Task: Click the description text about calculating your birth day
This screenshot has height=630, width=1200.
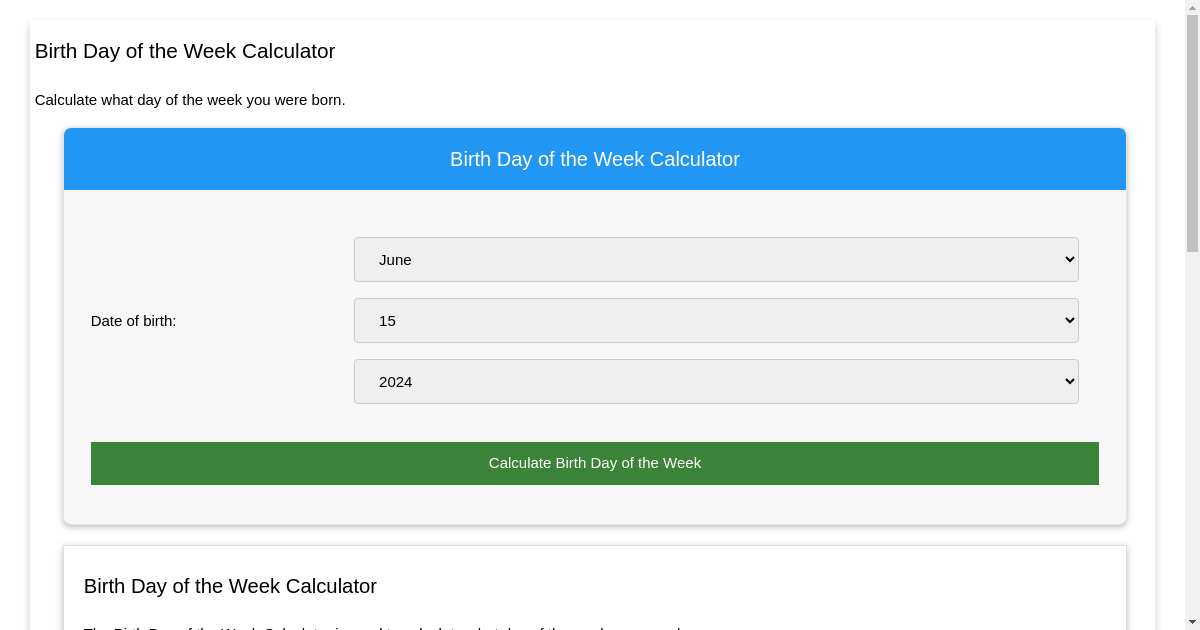Action: coord(190,100)
